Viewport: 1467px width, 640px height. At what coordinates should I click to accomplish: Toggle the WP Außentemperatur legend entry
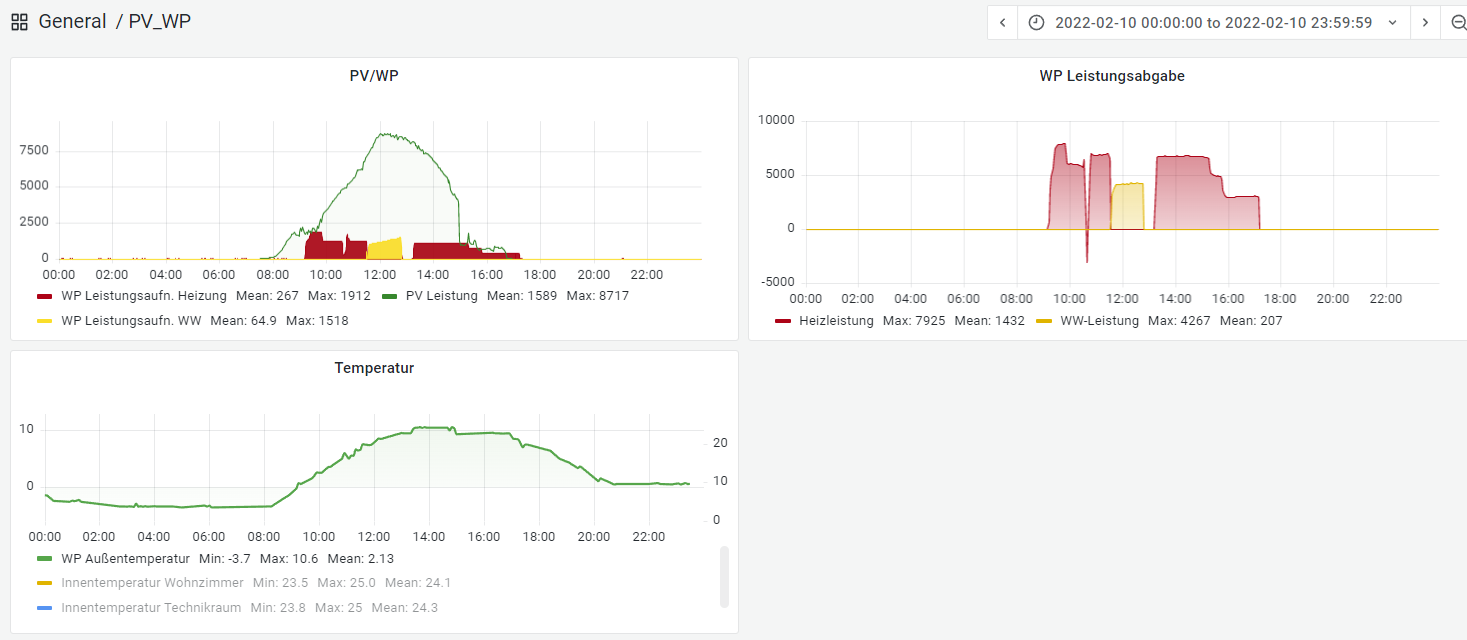point(125,559)
